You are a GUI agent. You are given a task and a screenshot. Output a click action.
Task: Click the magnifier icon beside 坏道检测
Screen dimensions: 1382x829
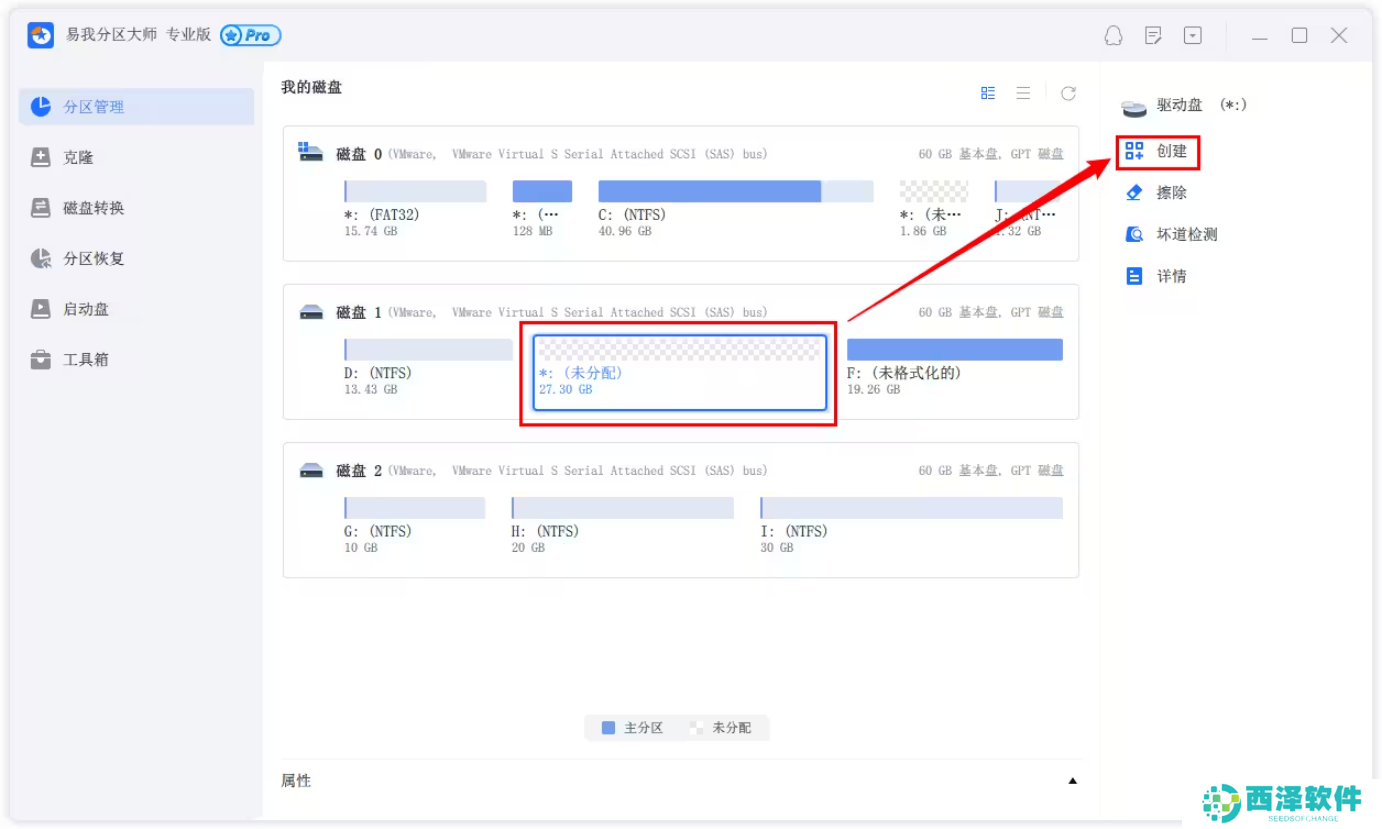(1134, 234)
